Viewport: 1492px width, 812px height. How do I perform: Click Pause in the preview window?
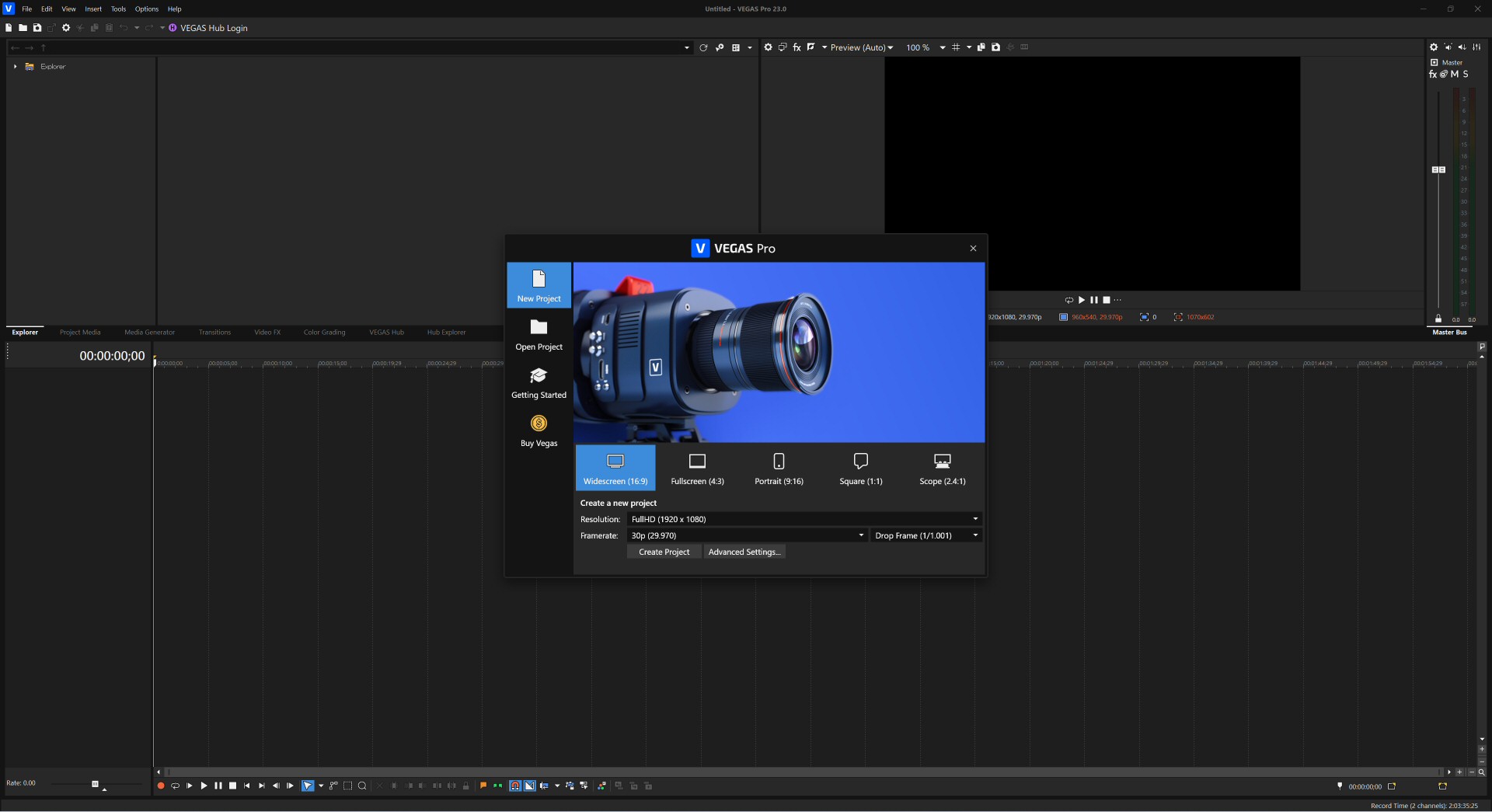(x=1094, y=300)
